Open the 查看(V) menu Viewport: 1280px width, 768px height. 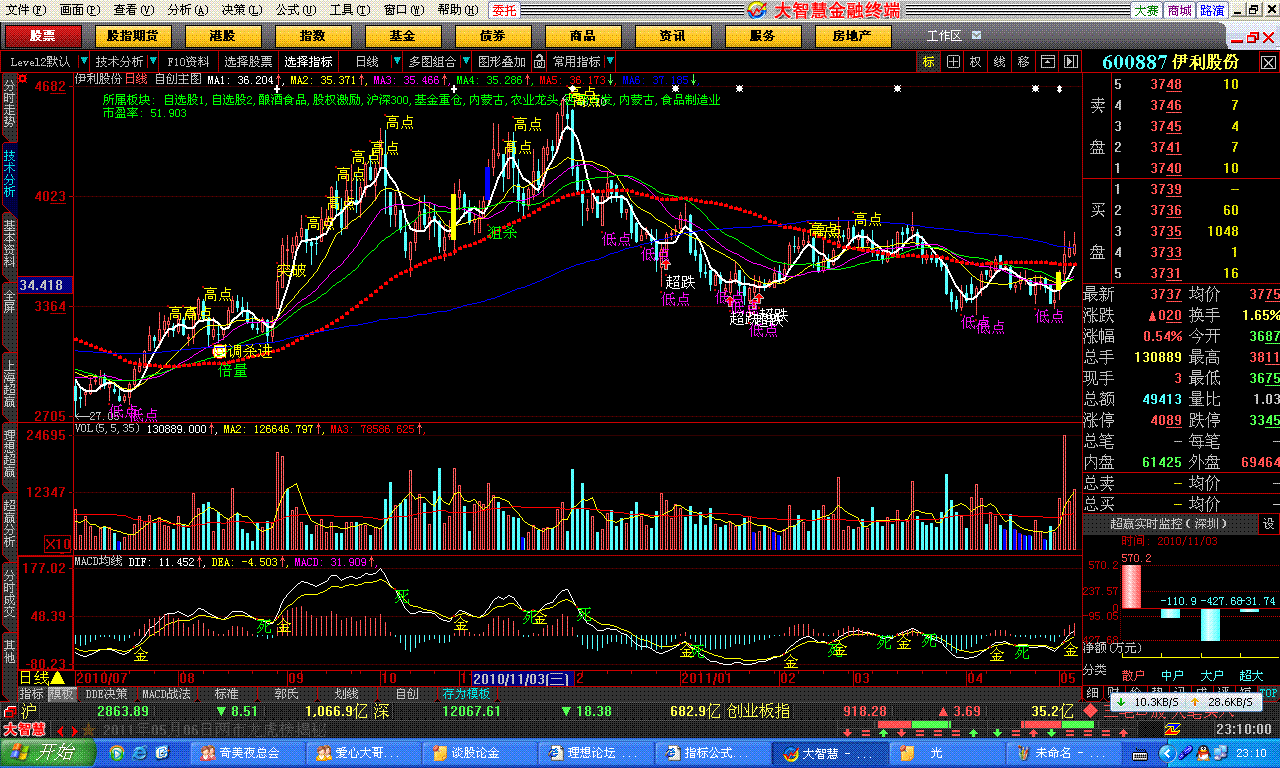click(133, 10)
